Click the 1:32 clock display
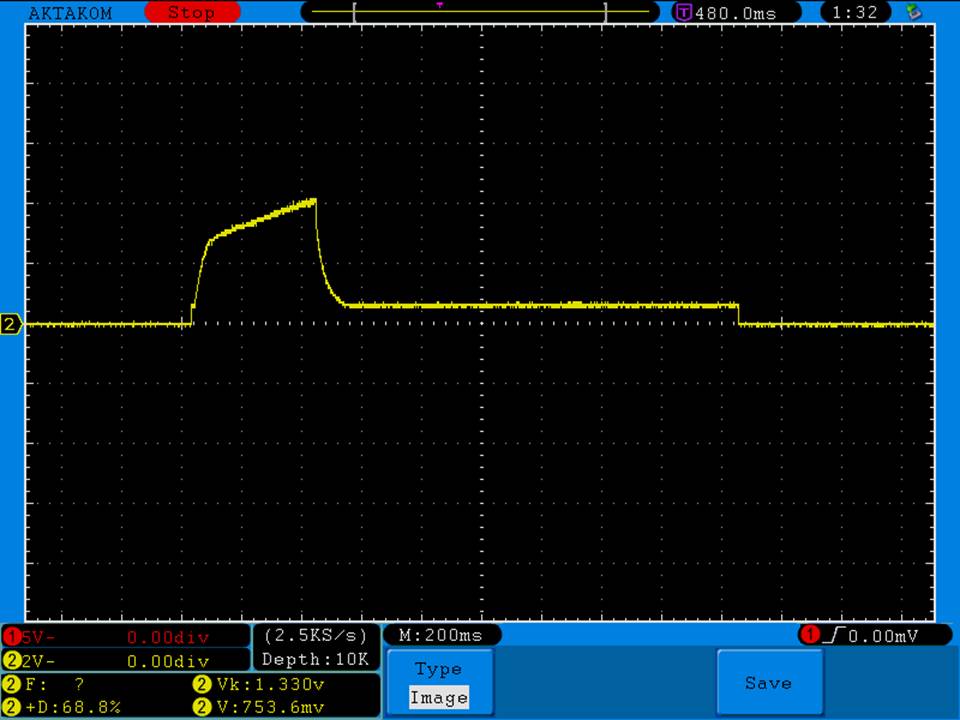This screenshot has width=960, height=720. pyautogui.click(x=854, y=12)
